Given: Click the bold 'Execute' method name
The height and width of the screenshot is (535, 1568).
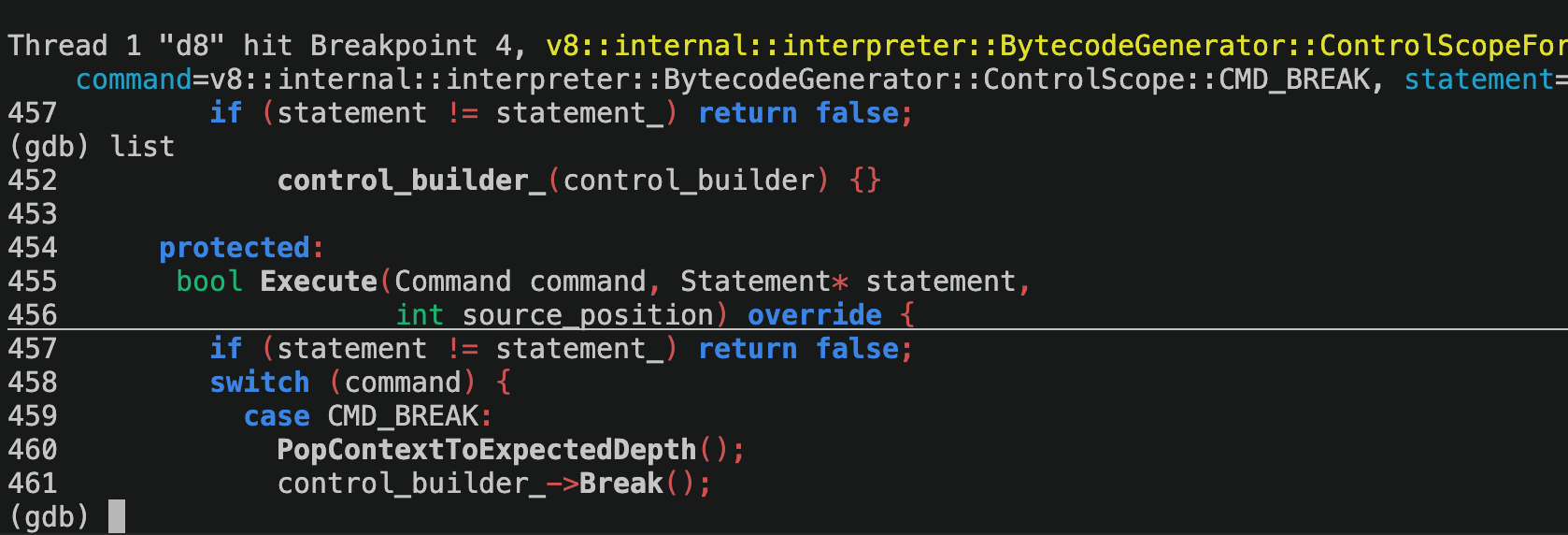Looking at the screenshot, I should pos(318,282).
